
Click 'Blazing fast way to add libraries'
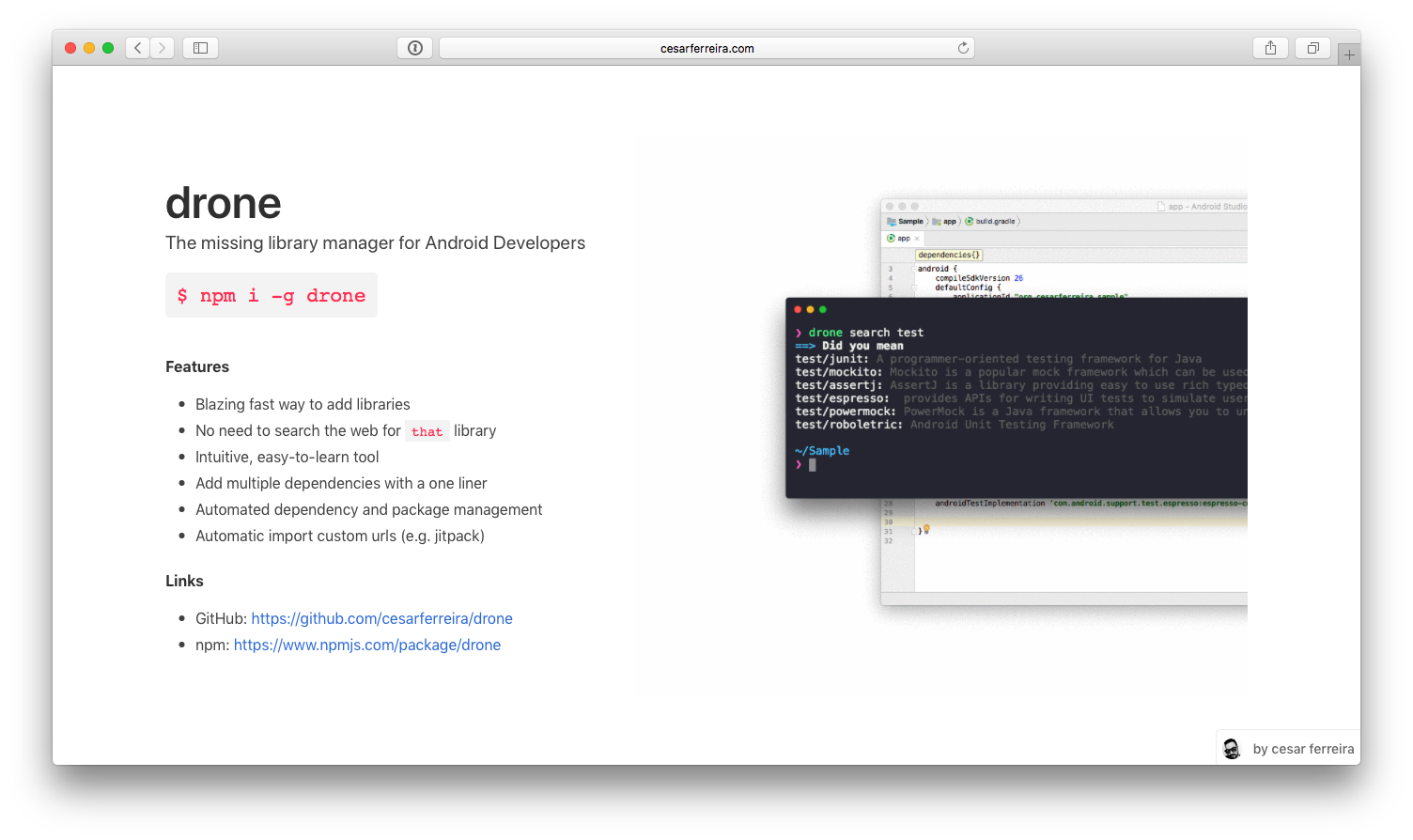point(303,404)
